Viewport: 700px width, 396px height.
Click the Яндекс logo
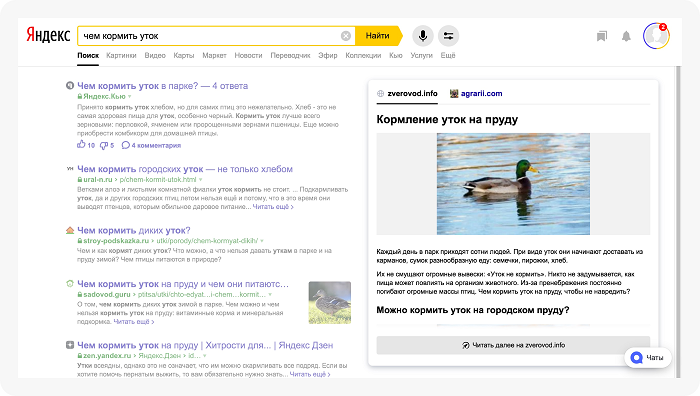48,35
